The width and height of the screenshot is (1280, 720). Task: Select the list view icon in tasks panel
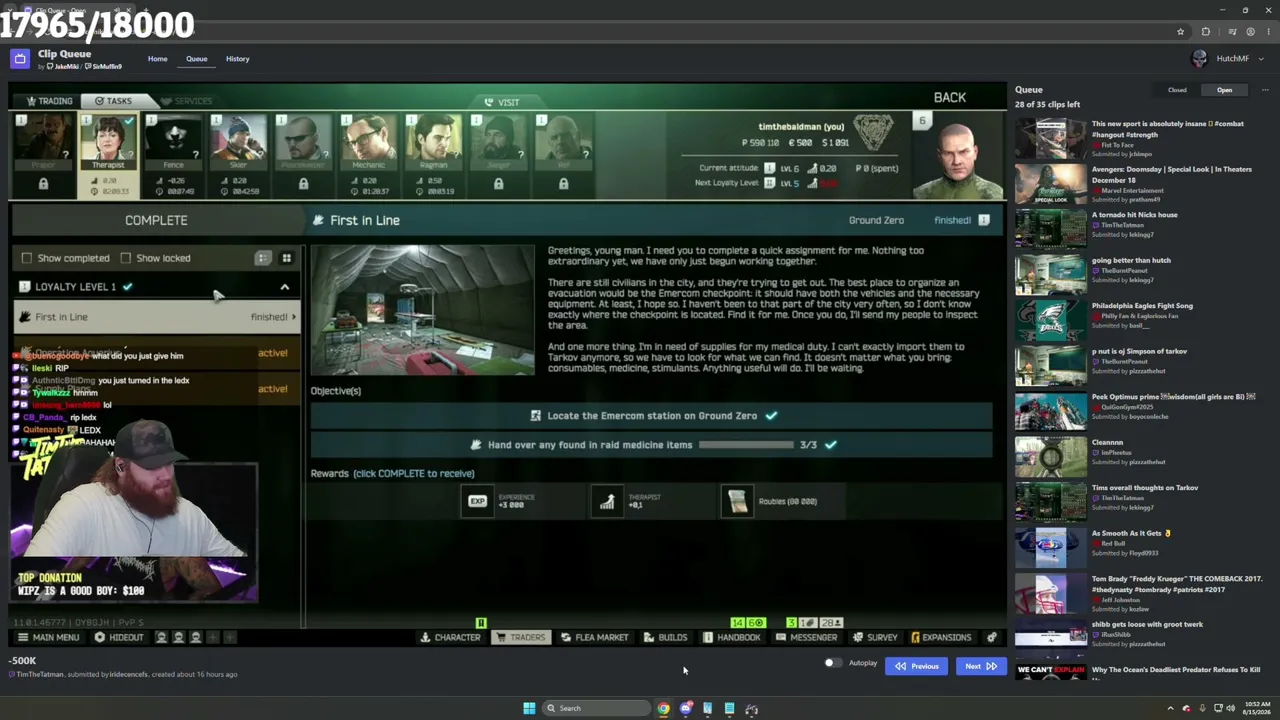[262, 258]
